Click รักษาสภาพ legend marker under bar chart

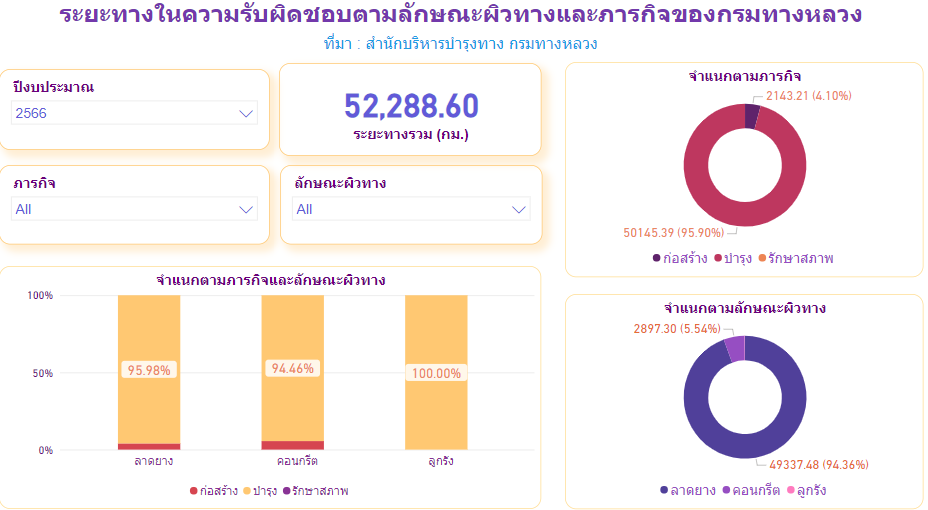coord(286,491)
